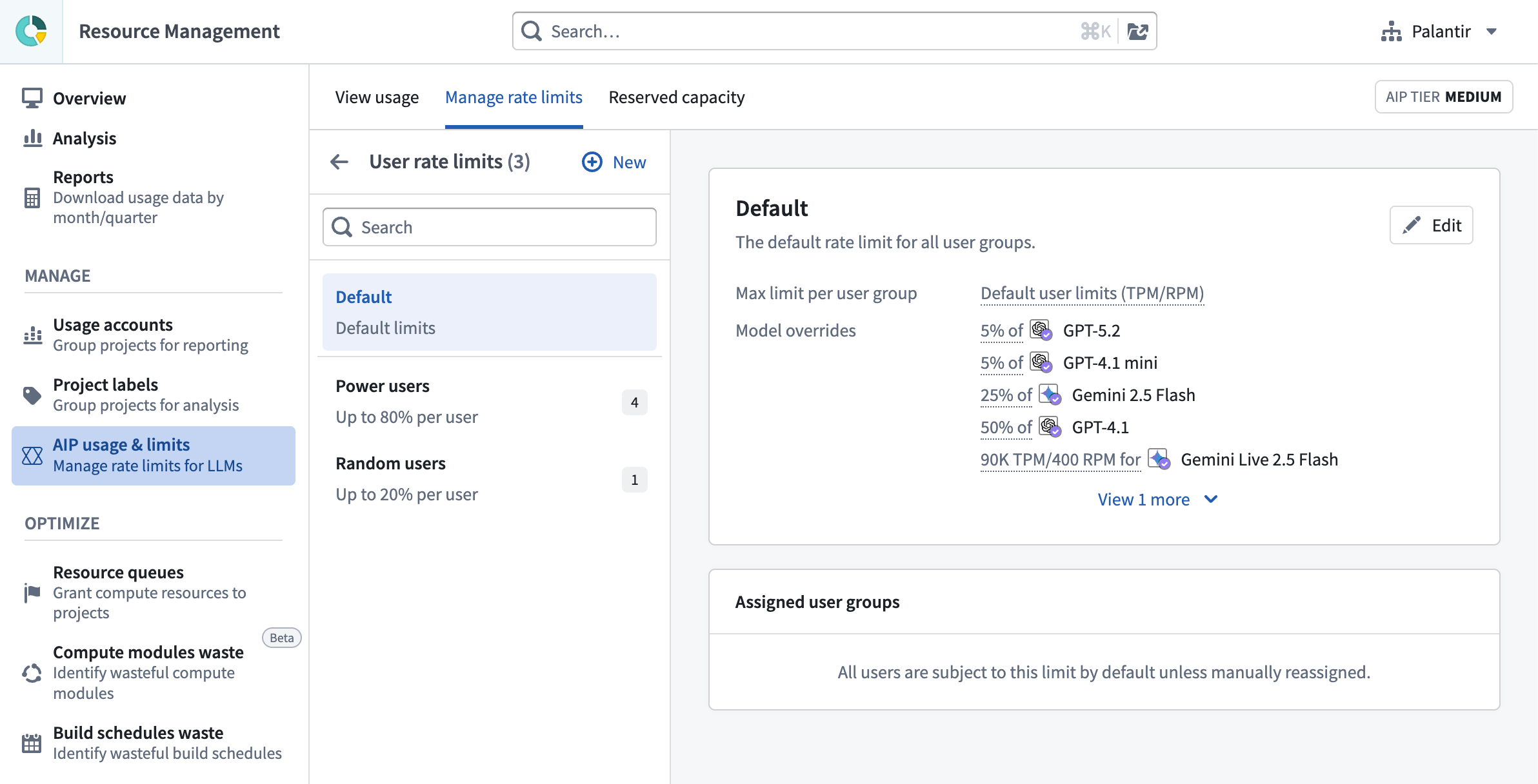This screenshot has width=1538, height=784.
Task: Click the Max limit per user group label
Action: (826, 293)
